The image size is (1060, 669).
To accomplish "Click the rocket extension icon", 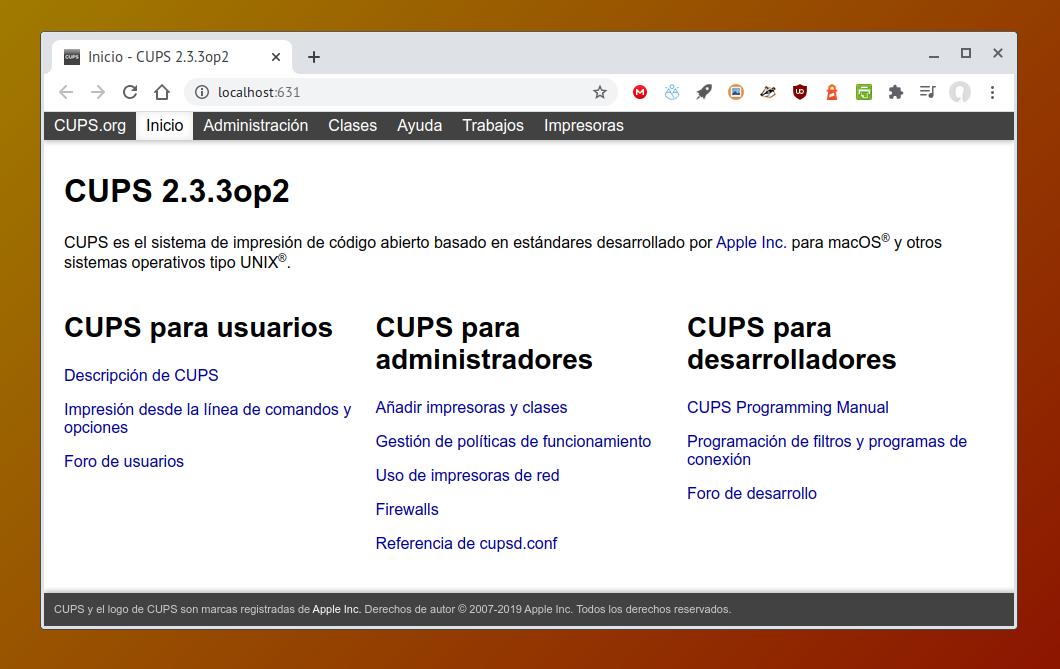I will [x=704, y=92].
